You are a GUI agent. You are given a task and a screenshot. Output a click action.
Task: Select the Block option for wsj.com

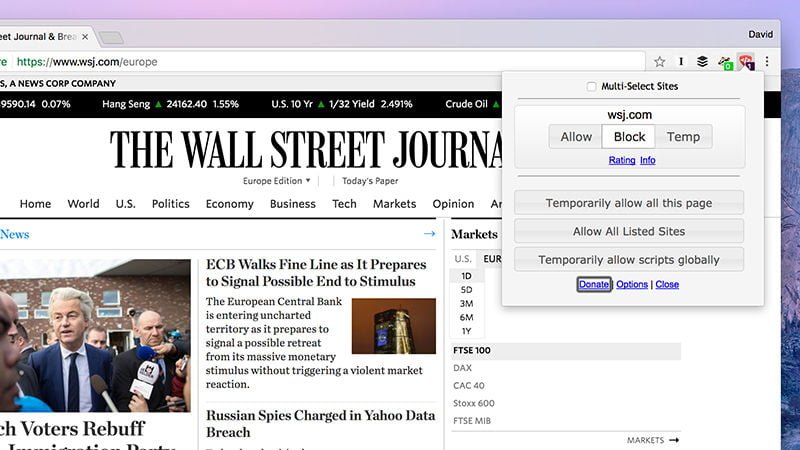point(629,137)
